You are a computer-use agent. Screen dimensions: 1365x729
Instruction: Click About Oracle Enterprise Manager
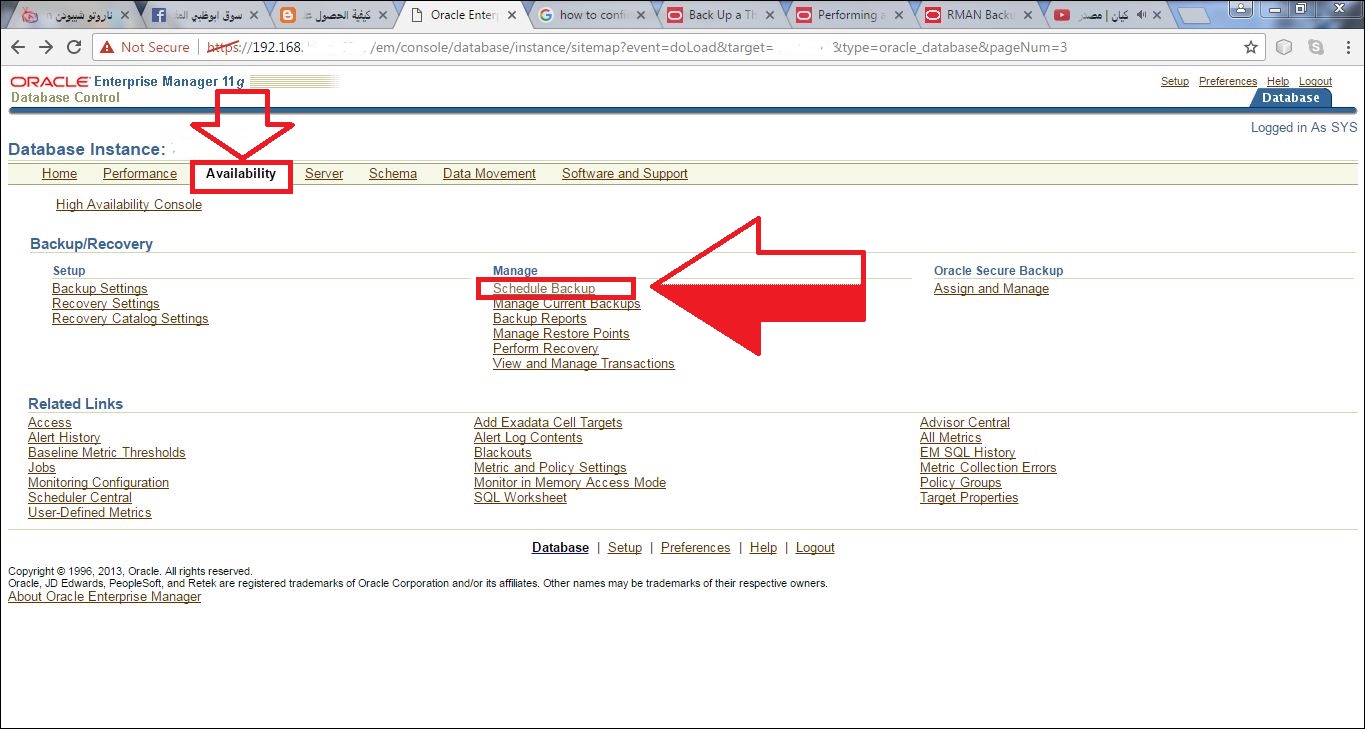[x=105, y=597]
